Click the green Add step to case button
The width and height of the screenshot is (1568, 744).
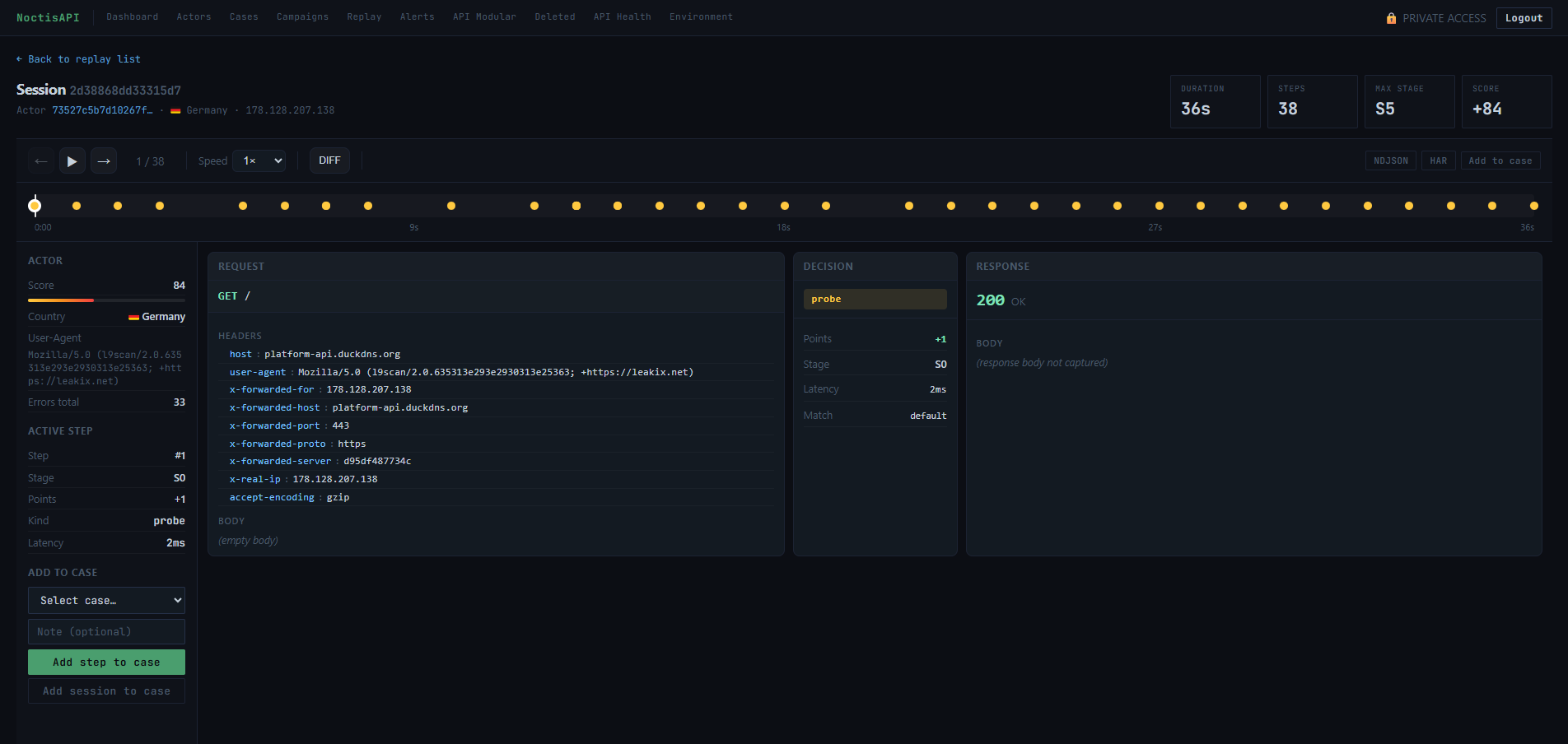[106, 663]
